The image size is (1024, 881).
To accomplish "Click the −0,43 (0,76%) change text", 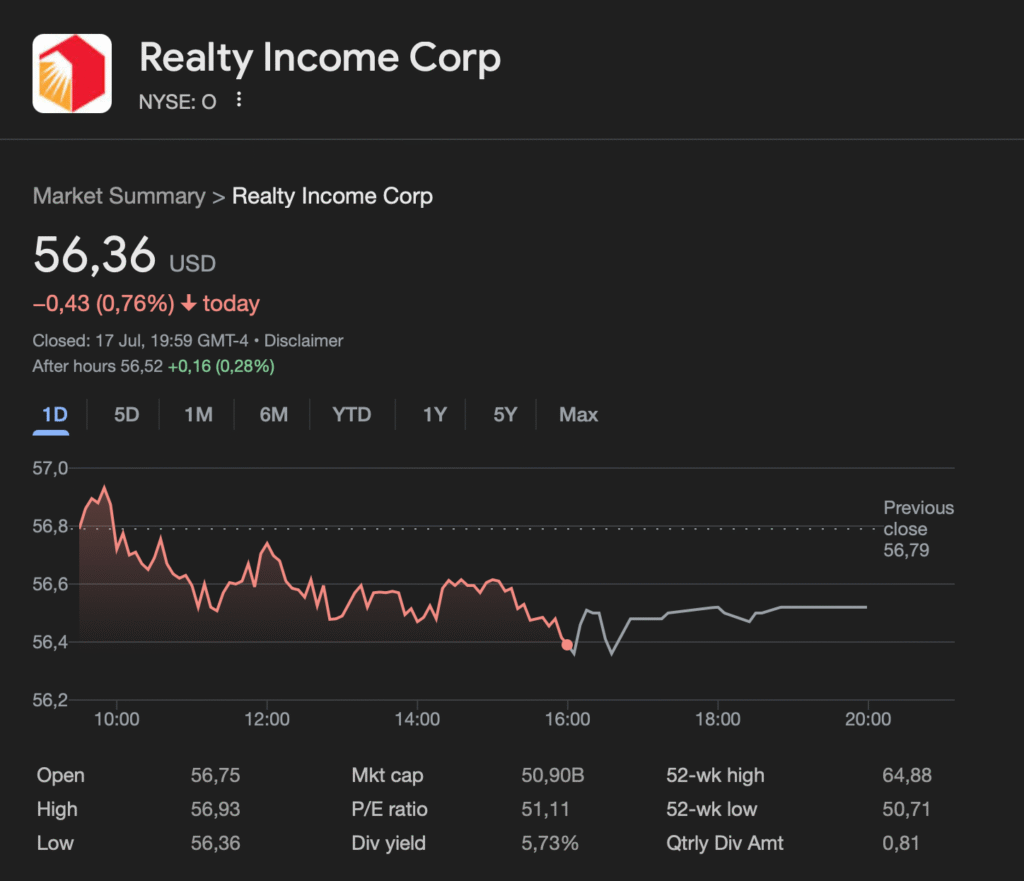I will click(104, 304).
